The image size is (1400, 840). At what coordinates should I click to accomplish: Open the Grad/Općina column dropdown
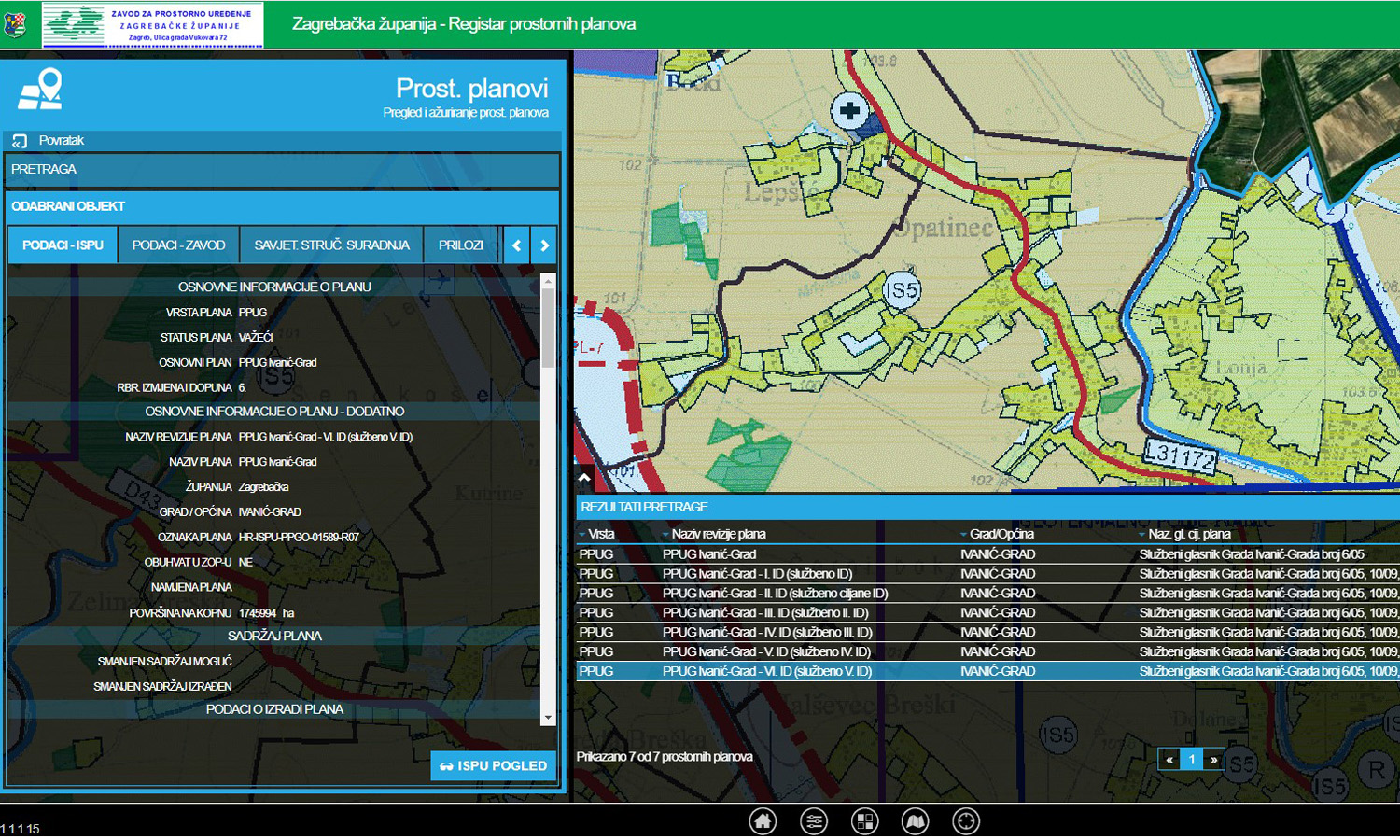coord(963,535)
